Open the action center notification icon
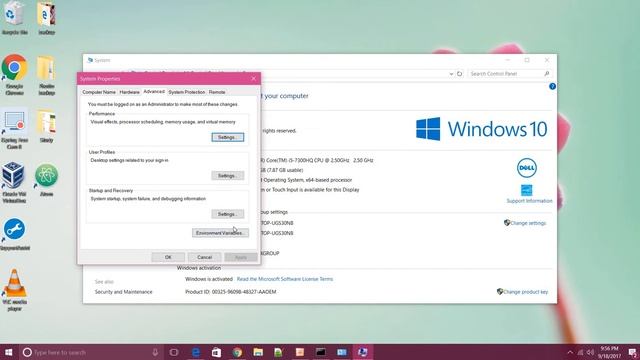This screenshot has width=640, height=360. (x=632, y=352)
